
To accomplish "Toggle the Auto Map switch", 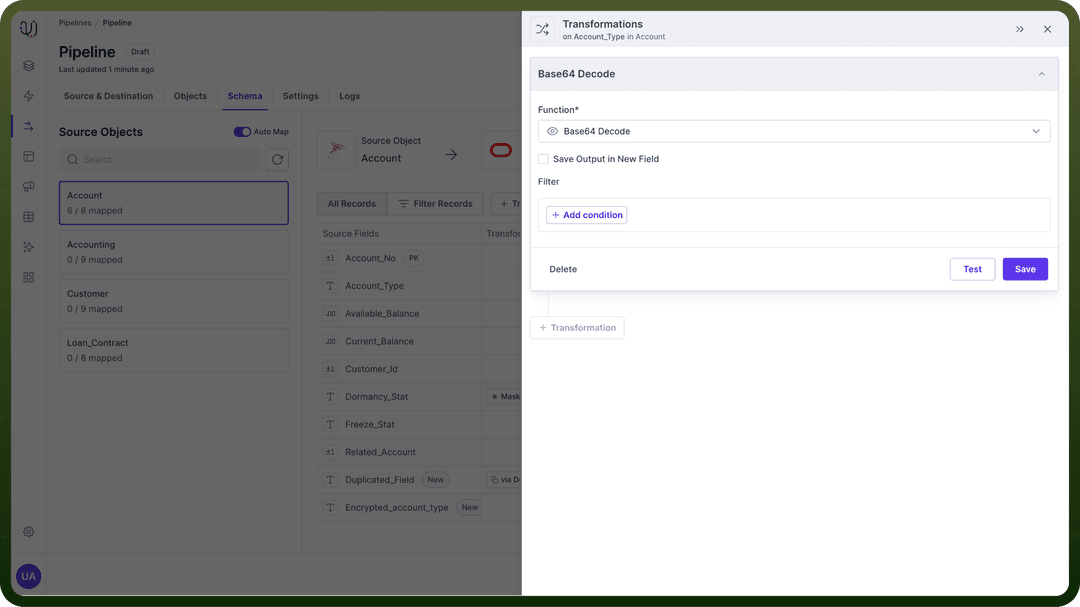I will (x=242, y=132).
